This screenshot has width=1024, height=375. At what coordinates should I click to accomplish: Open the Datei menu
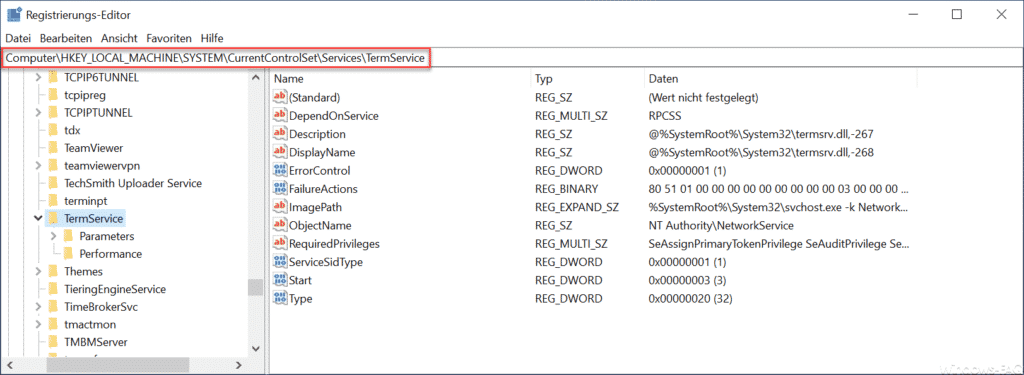click(18, 38)
